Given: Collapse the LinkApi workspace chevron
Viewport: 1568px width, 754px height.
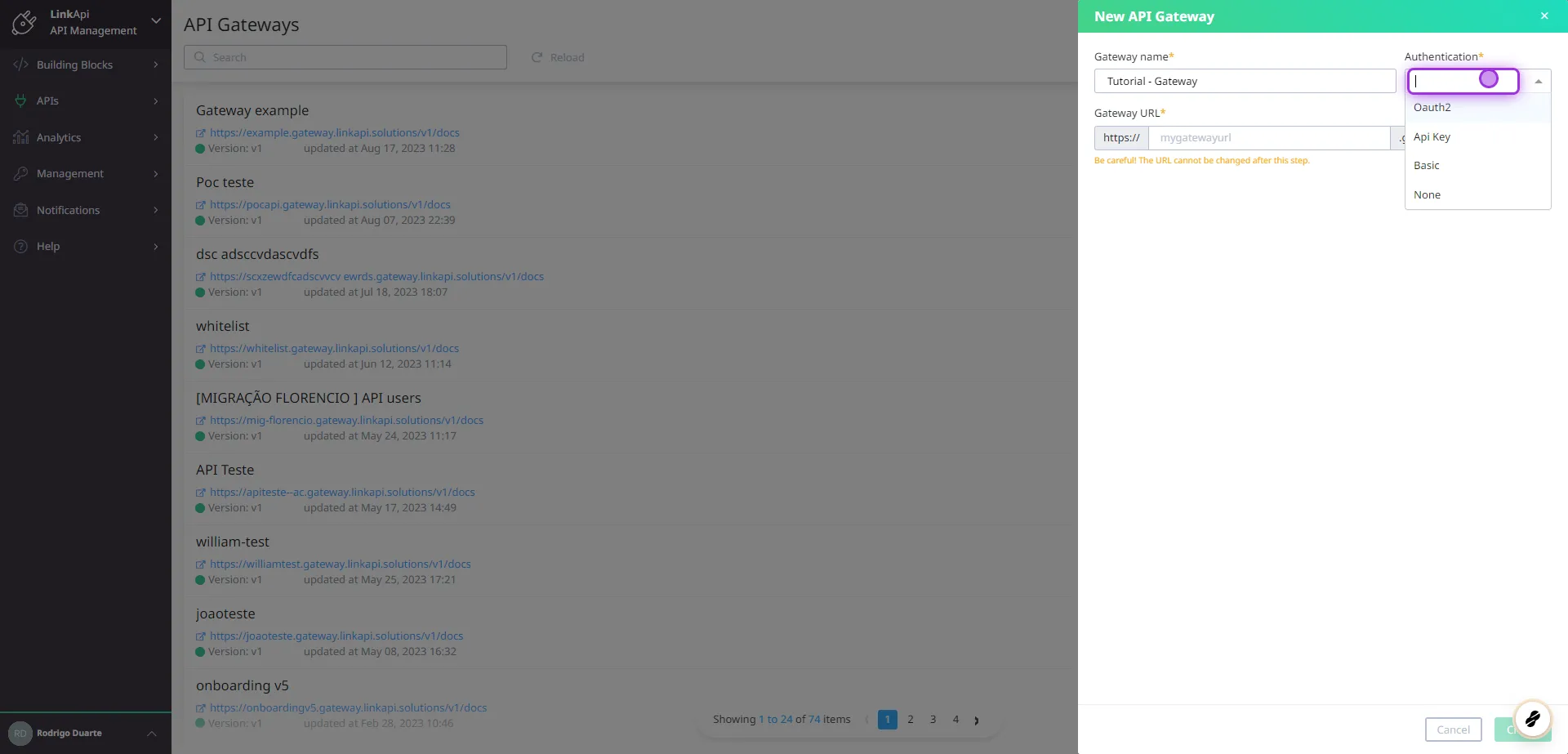Looking at the screenshot, I should pyautogui.click(x=155, y=22).
